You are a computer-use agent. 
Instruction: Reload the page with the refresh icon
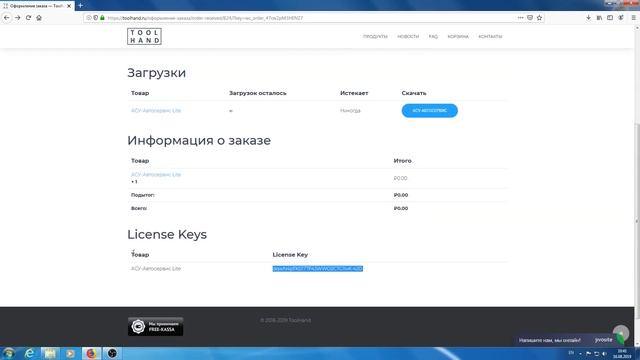[28, 18]
